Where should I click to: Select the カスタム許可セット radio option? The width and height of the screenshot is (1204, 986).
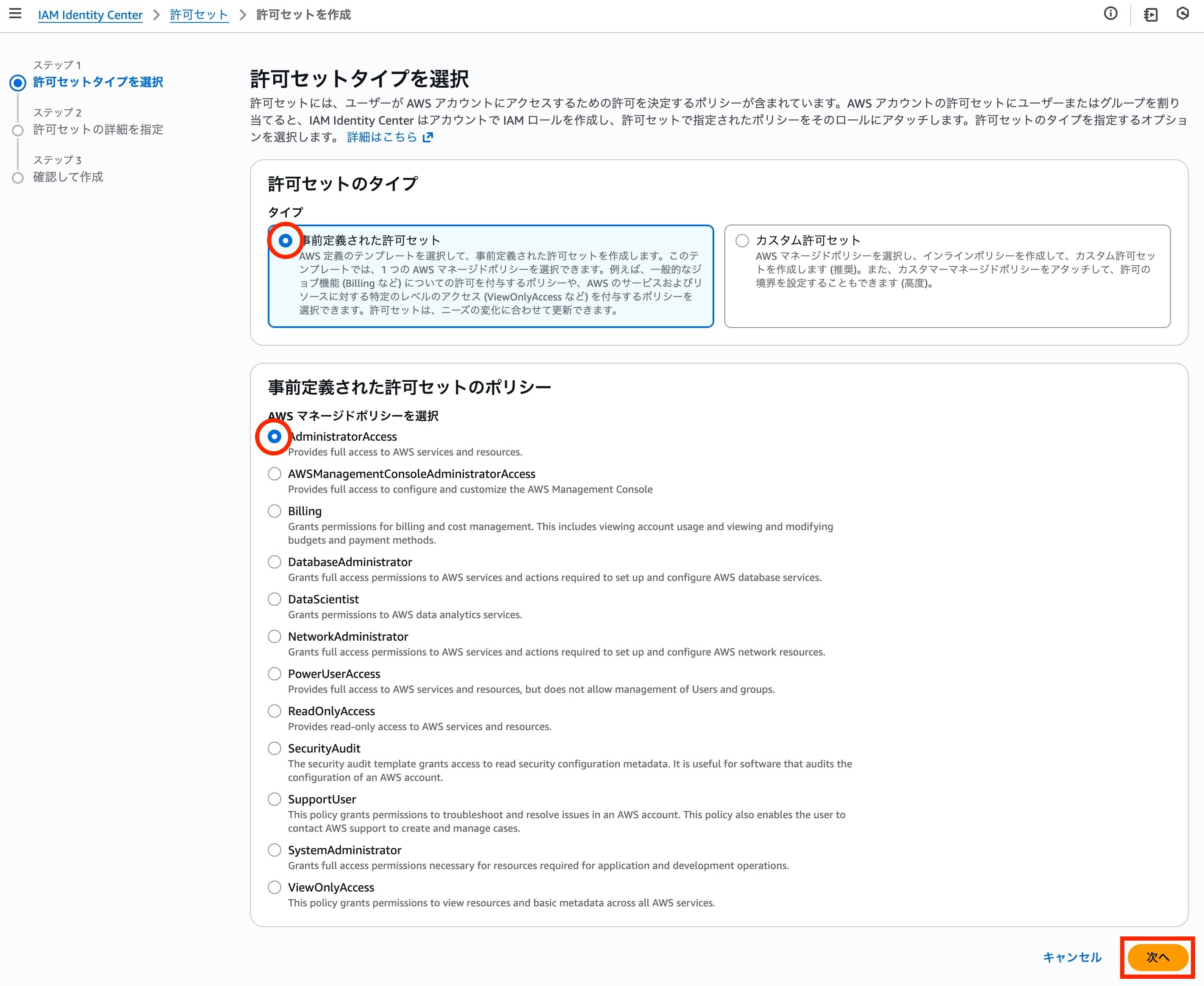pos(742,240)
